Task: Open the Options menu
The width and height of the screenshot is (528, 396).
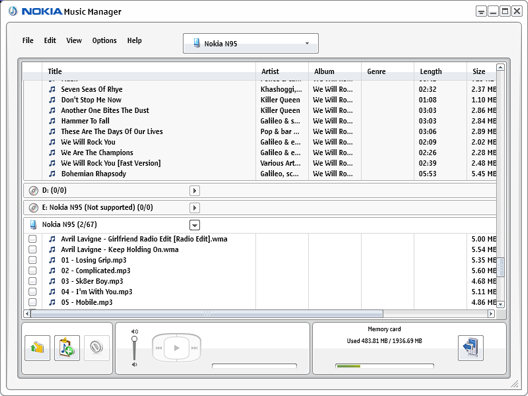Action: tap(104, 40)
